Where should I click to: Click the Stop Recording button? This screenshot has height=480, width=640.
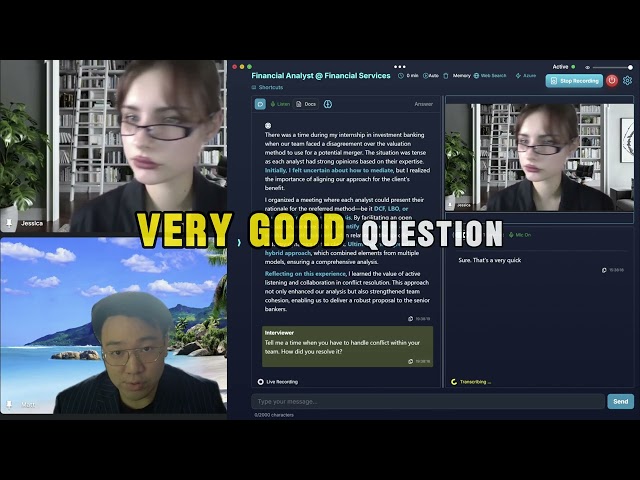click(x=574, y=81)
